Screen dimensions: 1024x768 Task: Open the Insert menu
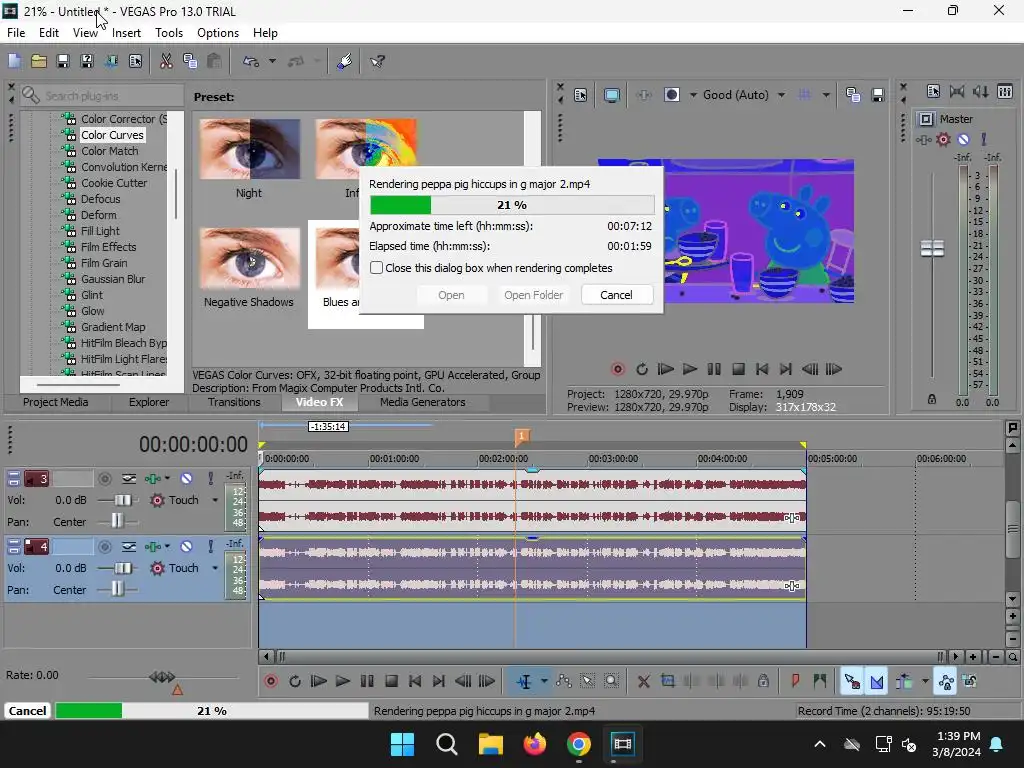(x=126, y=33)
